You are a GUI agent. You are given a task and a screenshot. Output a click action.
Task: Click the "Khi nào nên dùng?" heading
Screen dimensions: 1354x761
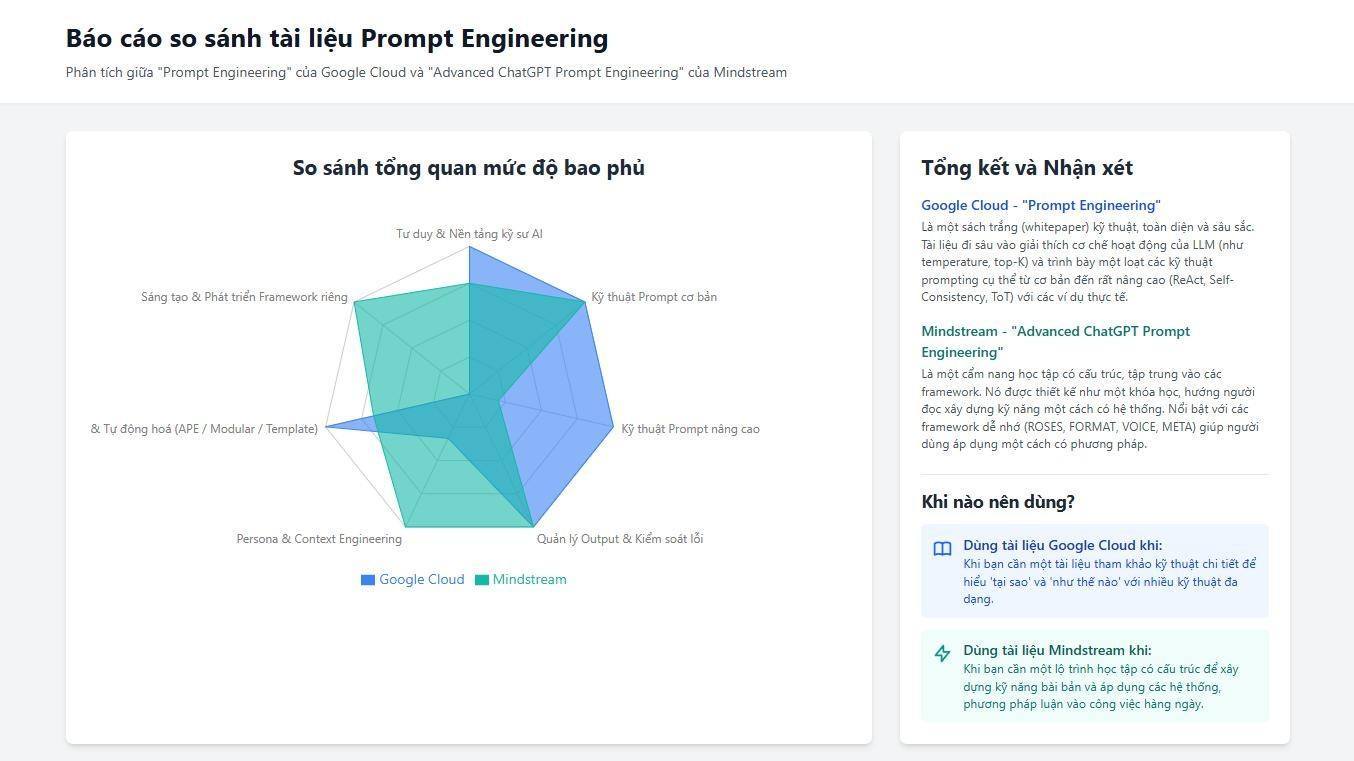click(998, 502)
